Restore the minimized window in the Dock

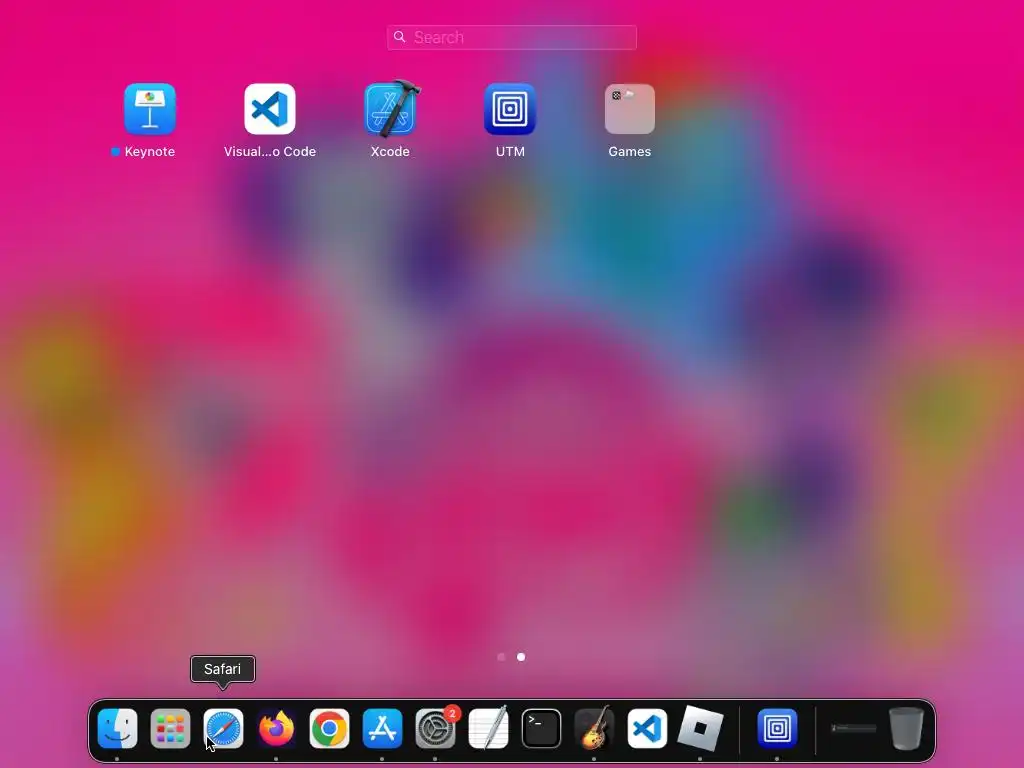coord(854,728)
